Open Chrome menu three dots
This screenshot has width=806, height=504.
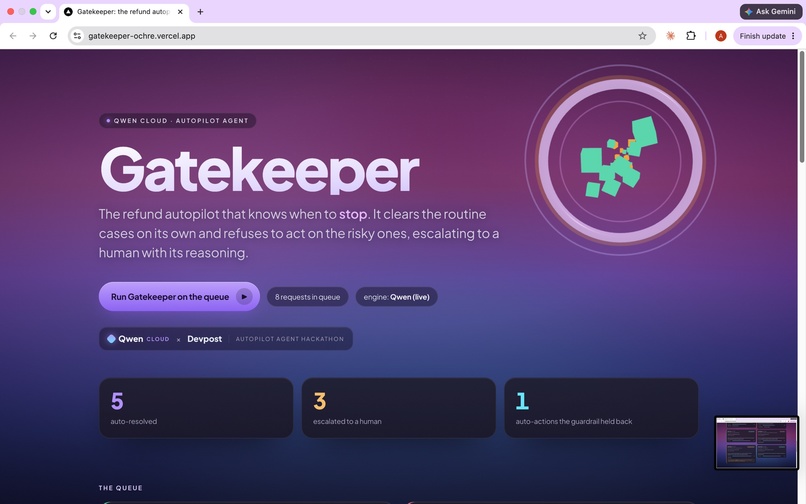pyautogui.click(x=793, y=36)
